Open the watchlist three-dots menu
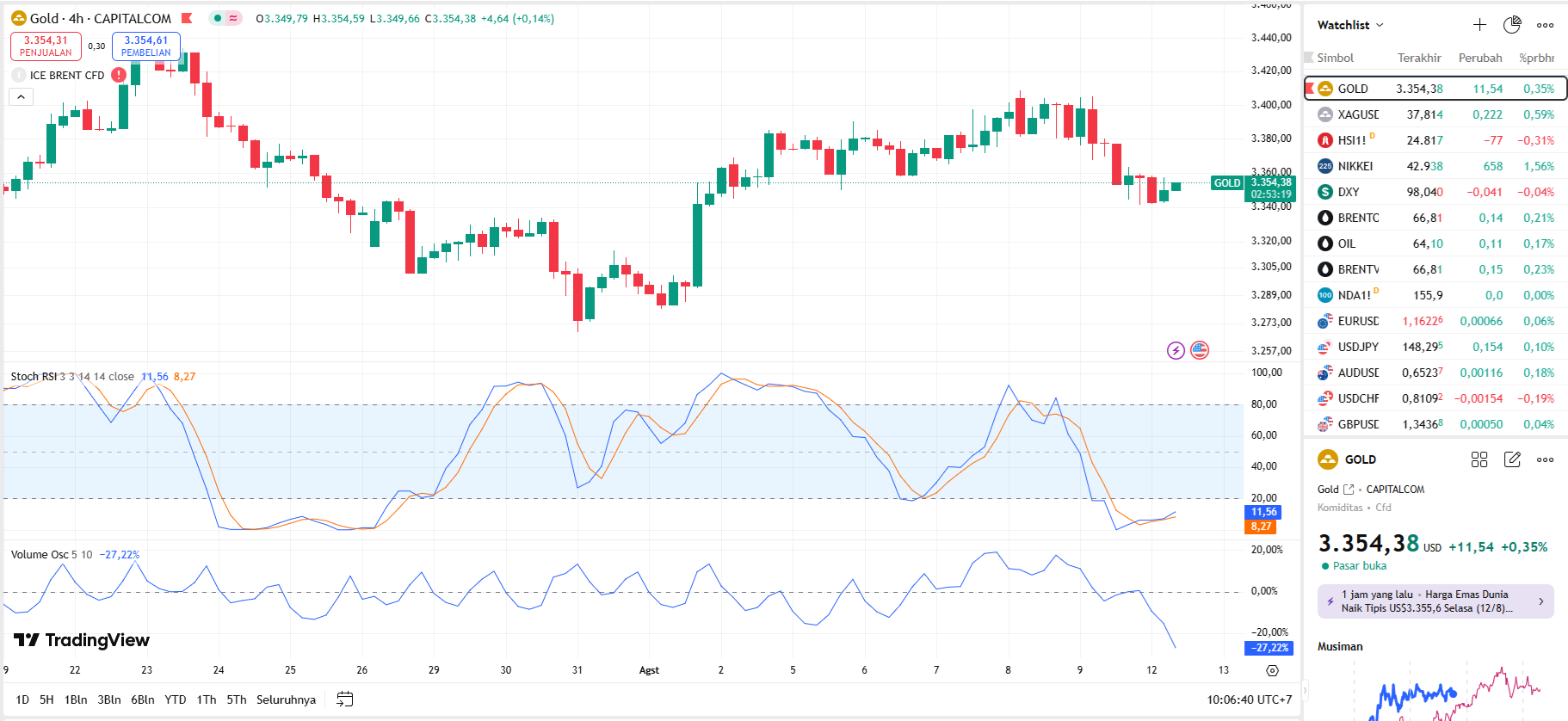1568x721 pixels. pos(1546,25)
